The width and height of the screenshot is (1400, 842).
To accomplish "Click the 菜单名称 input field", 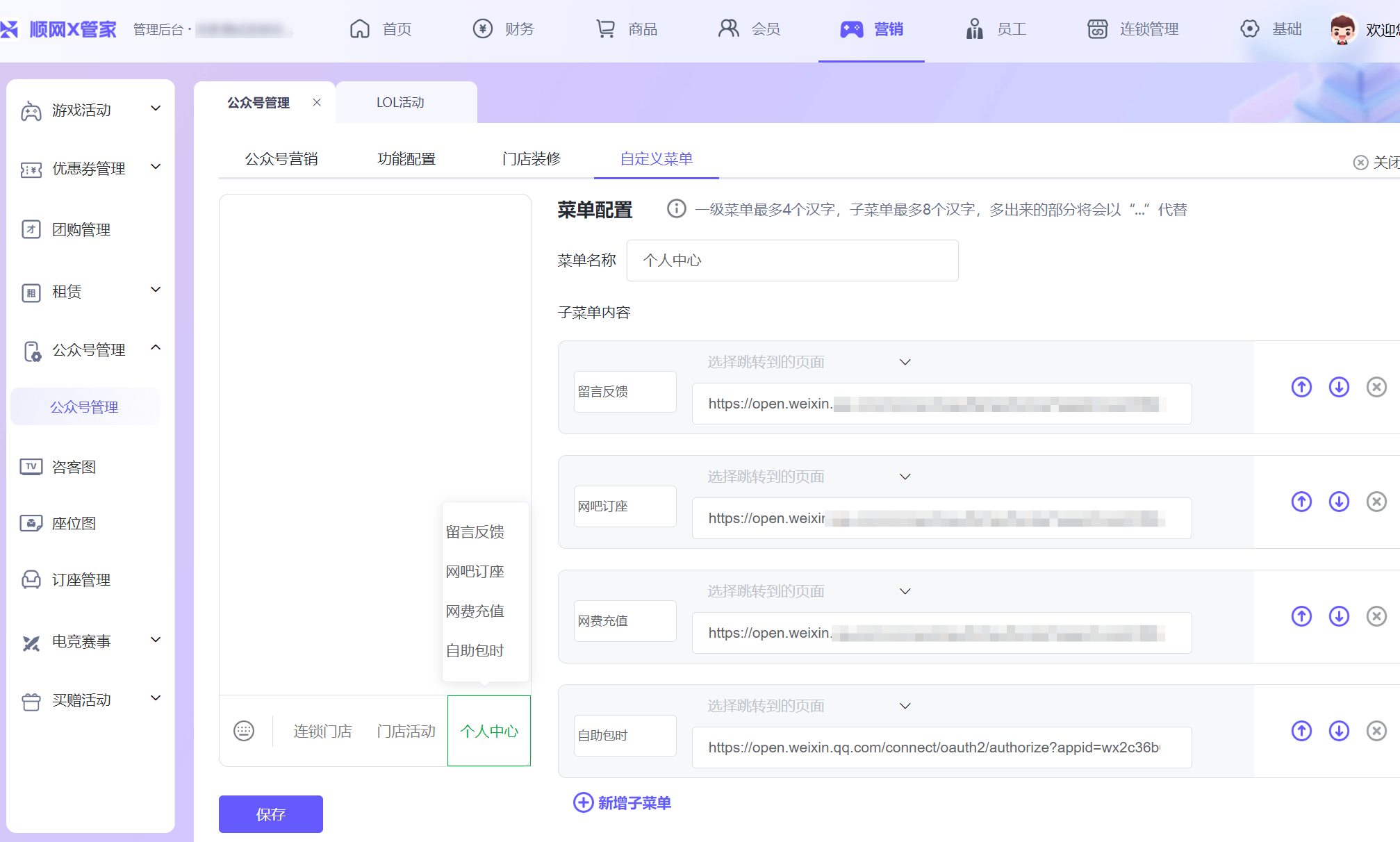I will (x=792, y=261).
